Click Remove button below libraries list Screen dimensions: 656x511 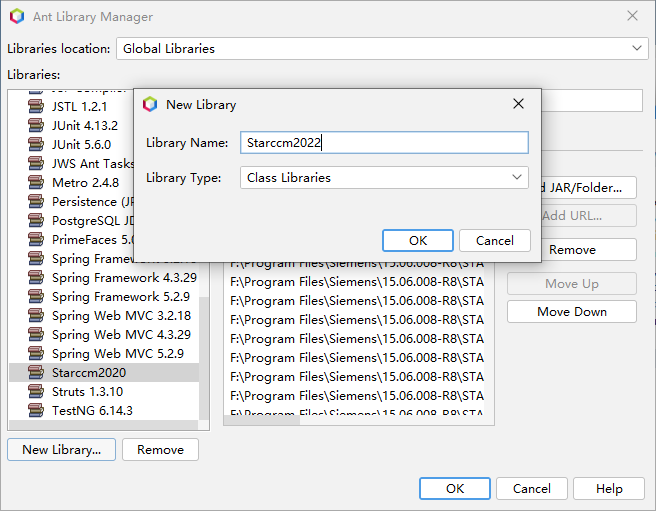[x=160, y=449]
